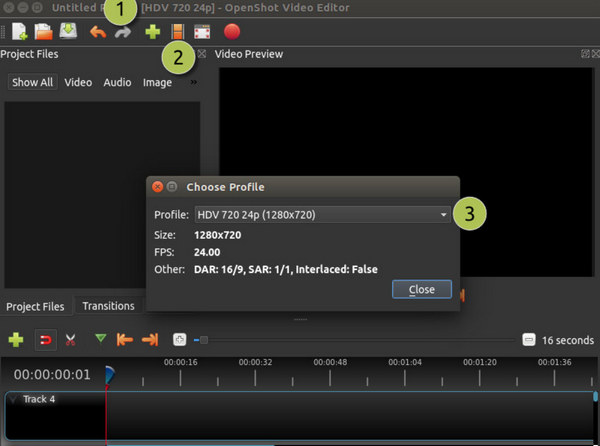Viewport: 600px width, 446px height.
Task: Filter project files by Audio
Action: coord(117,82)
